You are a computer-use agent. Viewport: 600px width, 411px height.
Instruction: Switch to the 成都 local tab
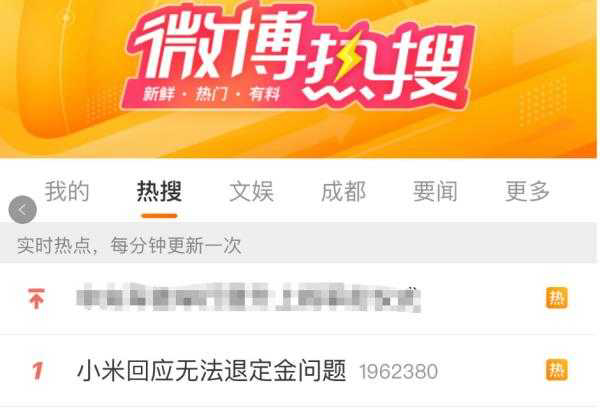coord(343,191)
